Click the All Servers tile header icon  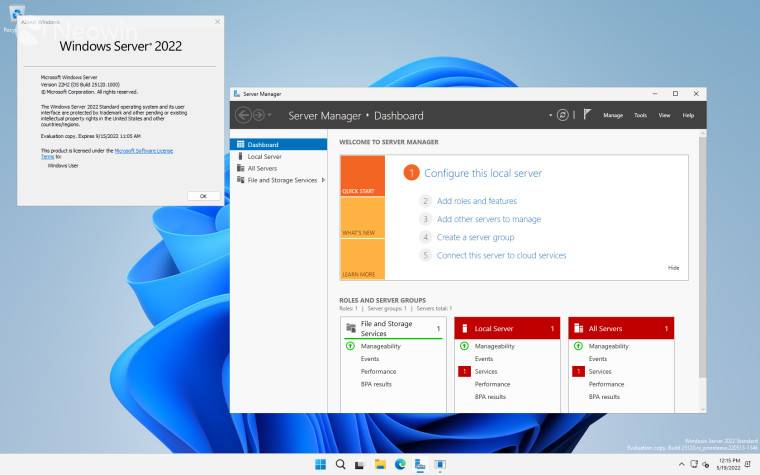click(578, 329)
